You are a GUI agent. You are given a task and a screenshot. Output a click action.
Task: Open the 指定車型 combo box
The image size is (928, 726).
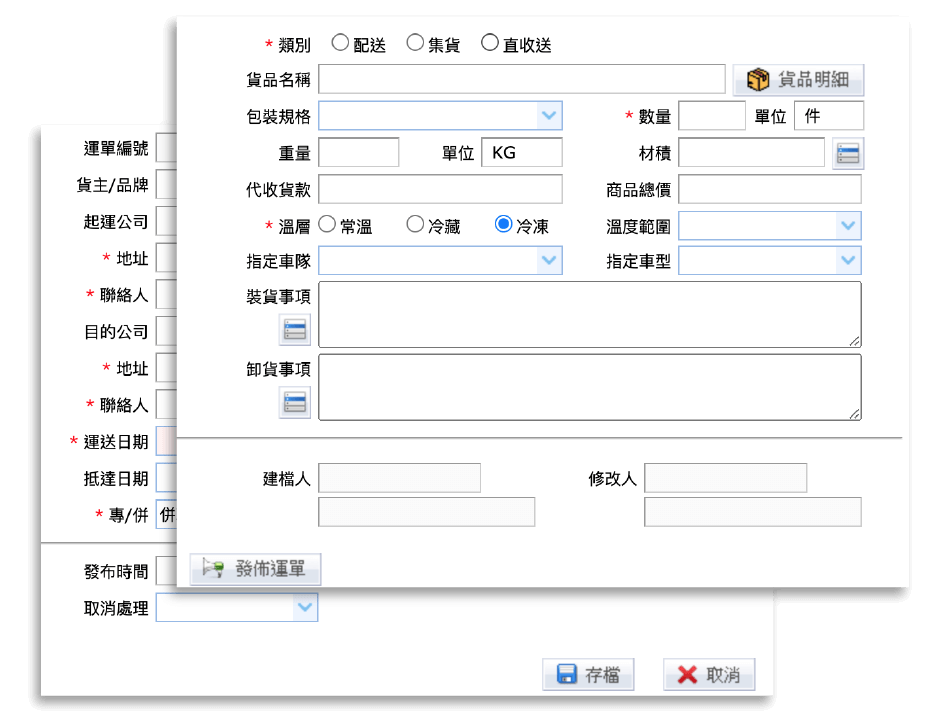(x=848, y=261)
